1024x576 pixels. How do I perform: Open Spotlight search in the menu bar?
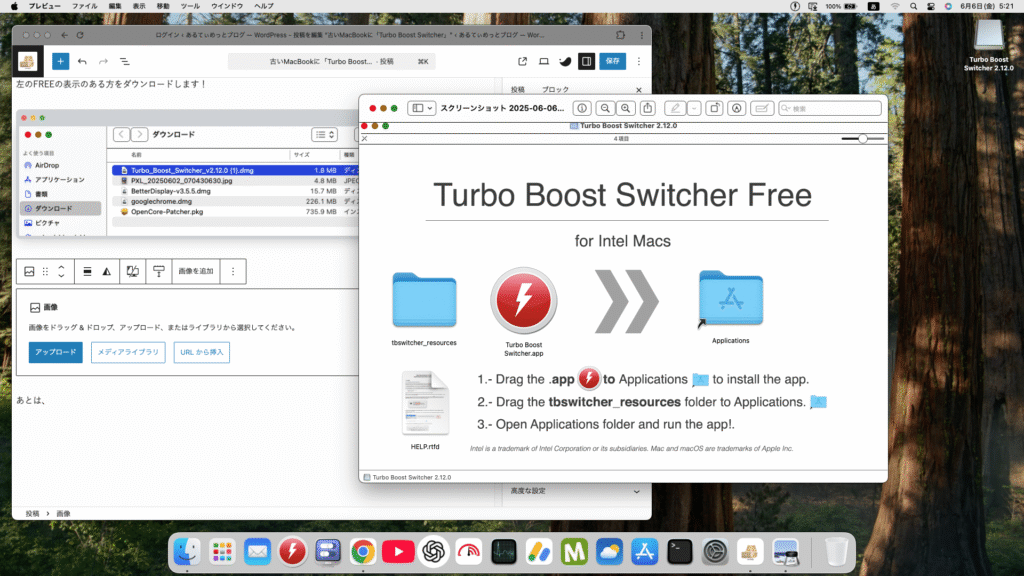[x=913, y=7]
